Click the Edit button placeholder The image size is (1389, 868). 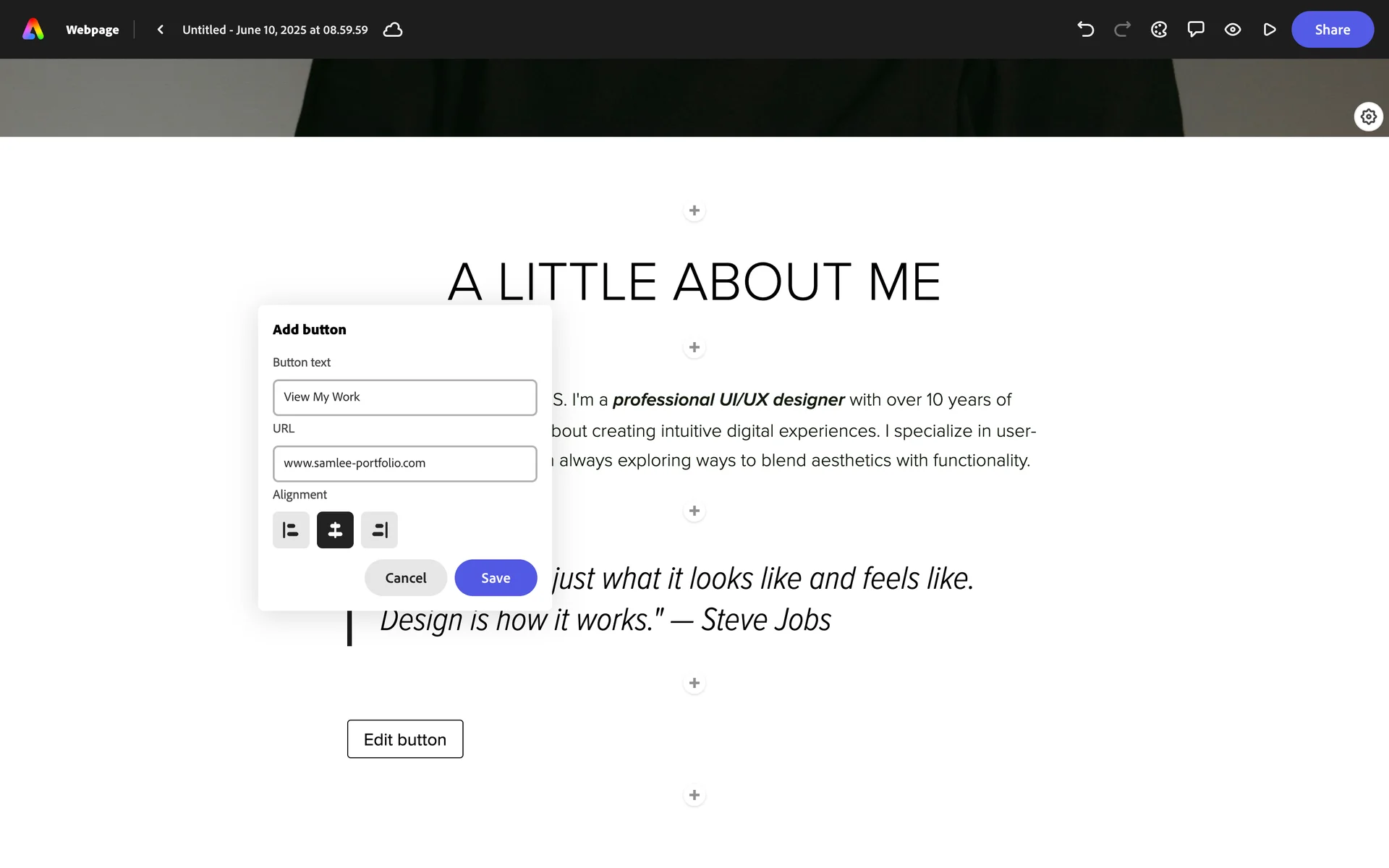pos(404,739)
